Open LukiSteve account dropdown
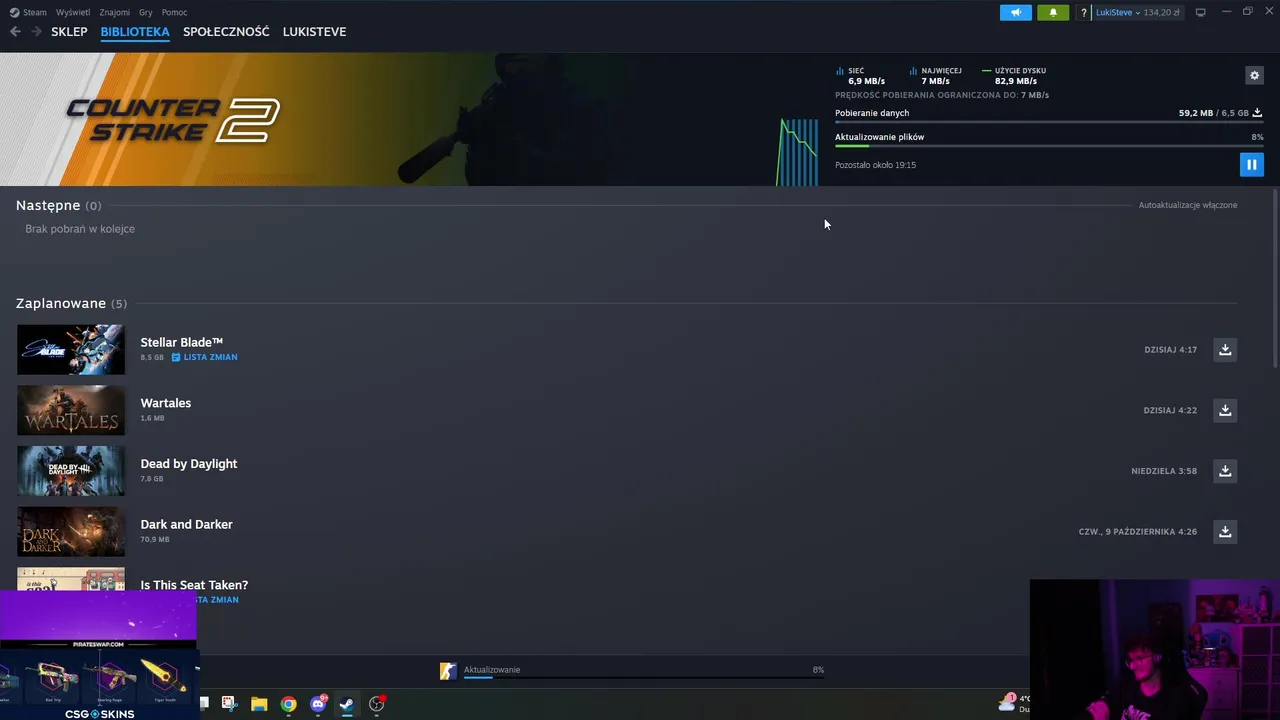The width and height of the screenshot is (1280, 720). pyautogui.click(x=1118, y=13)
